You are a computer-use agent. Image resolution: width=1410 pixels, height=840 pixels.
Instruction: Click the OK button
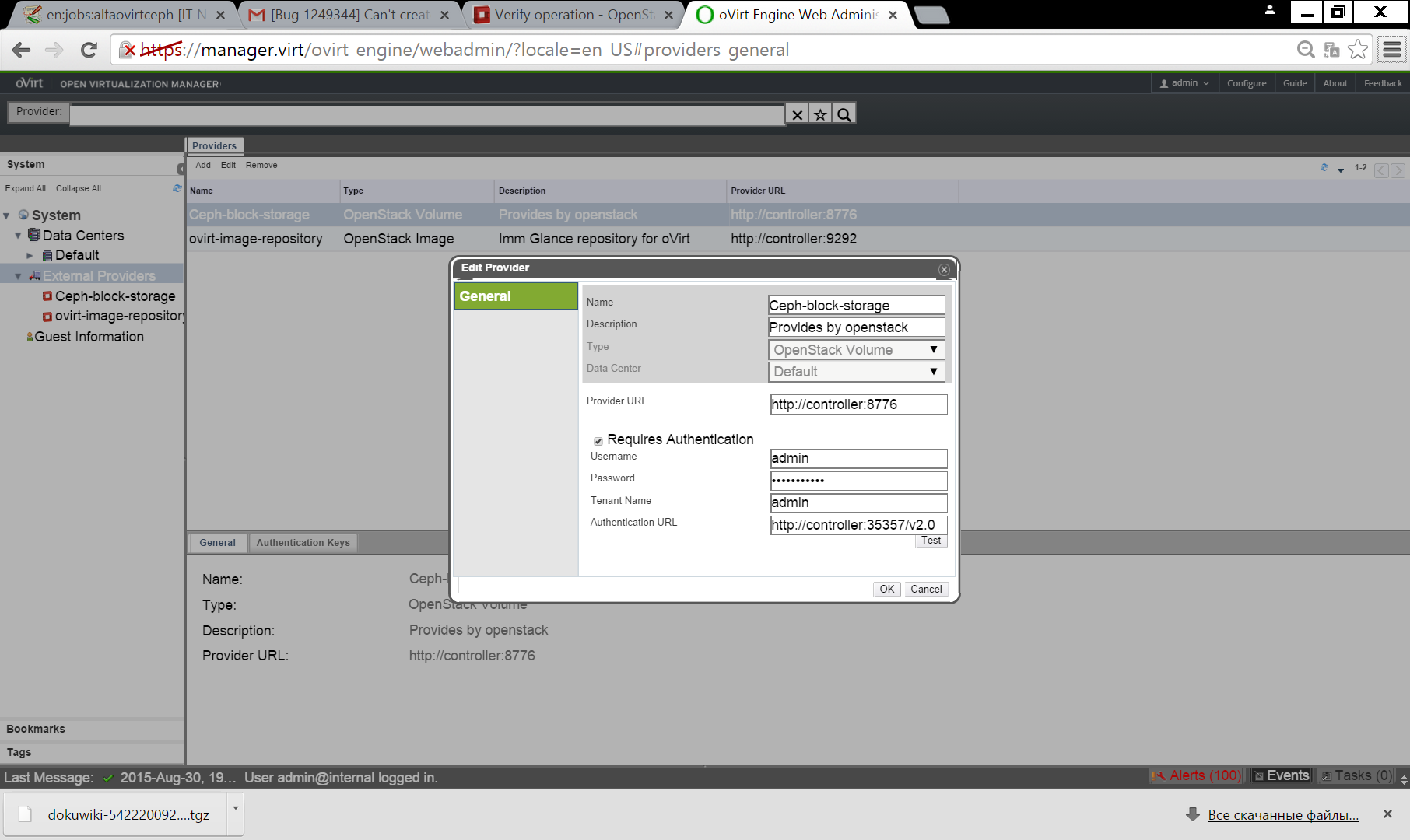pyautogui.click(x=887, y=589)
